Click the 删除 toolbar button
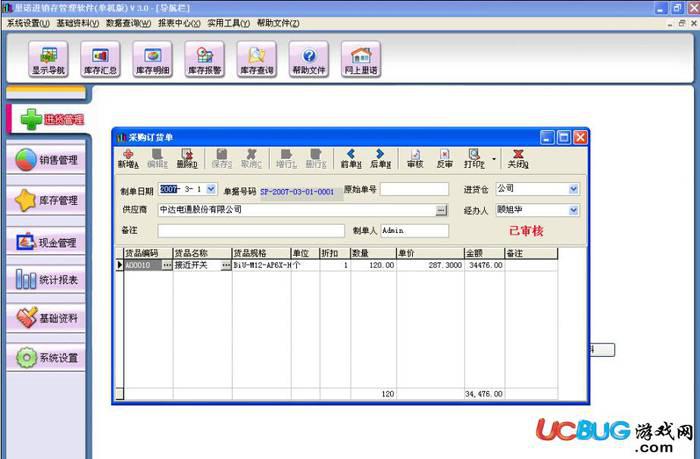This screenshot has height=459, width=700. point(187,159)
